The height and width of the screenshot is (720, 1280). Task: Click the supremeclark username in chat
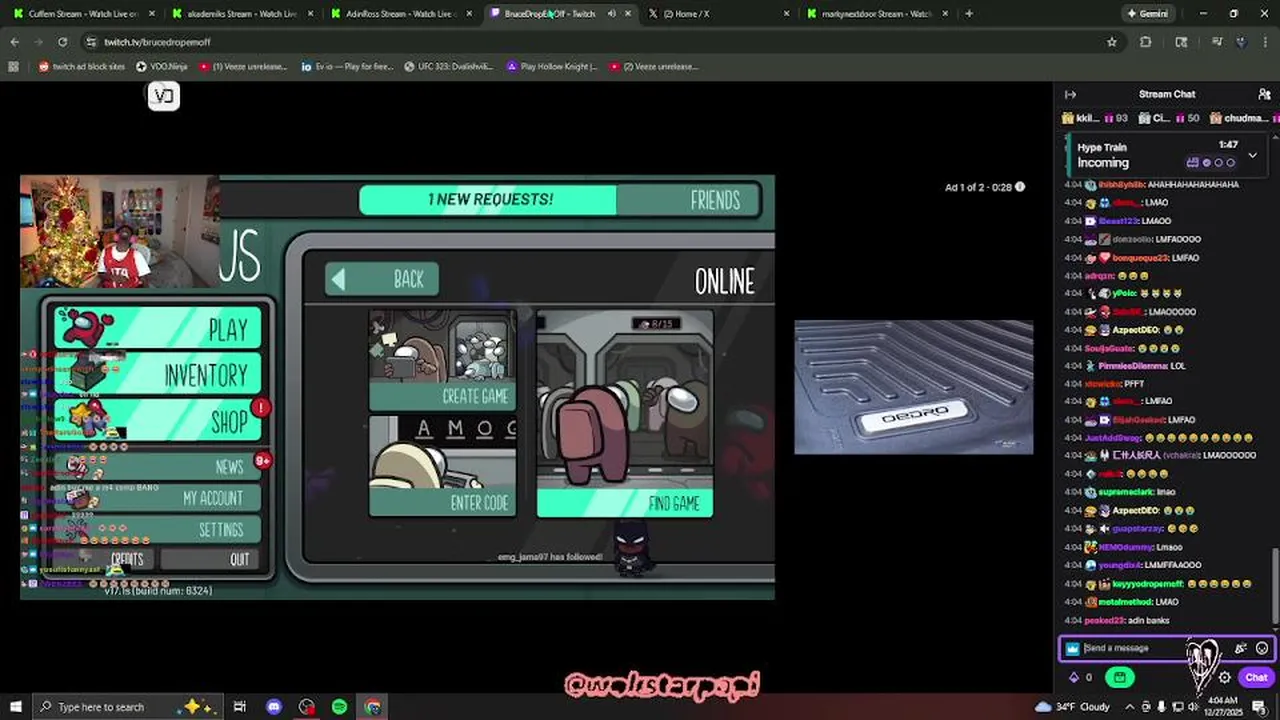[1126, 492]
